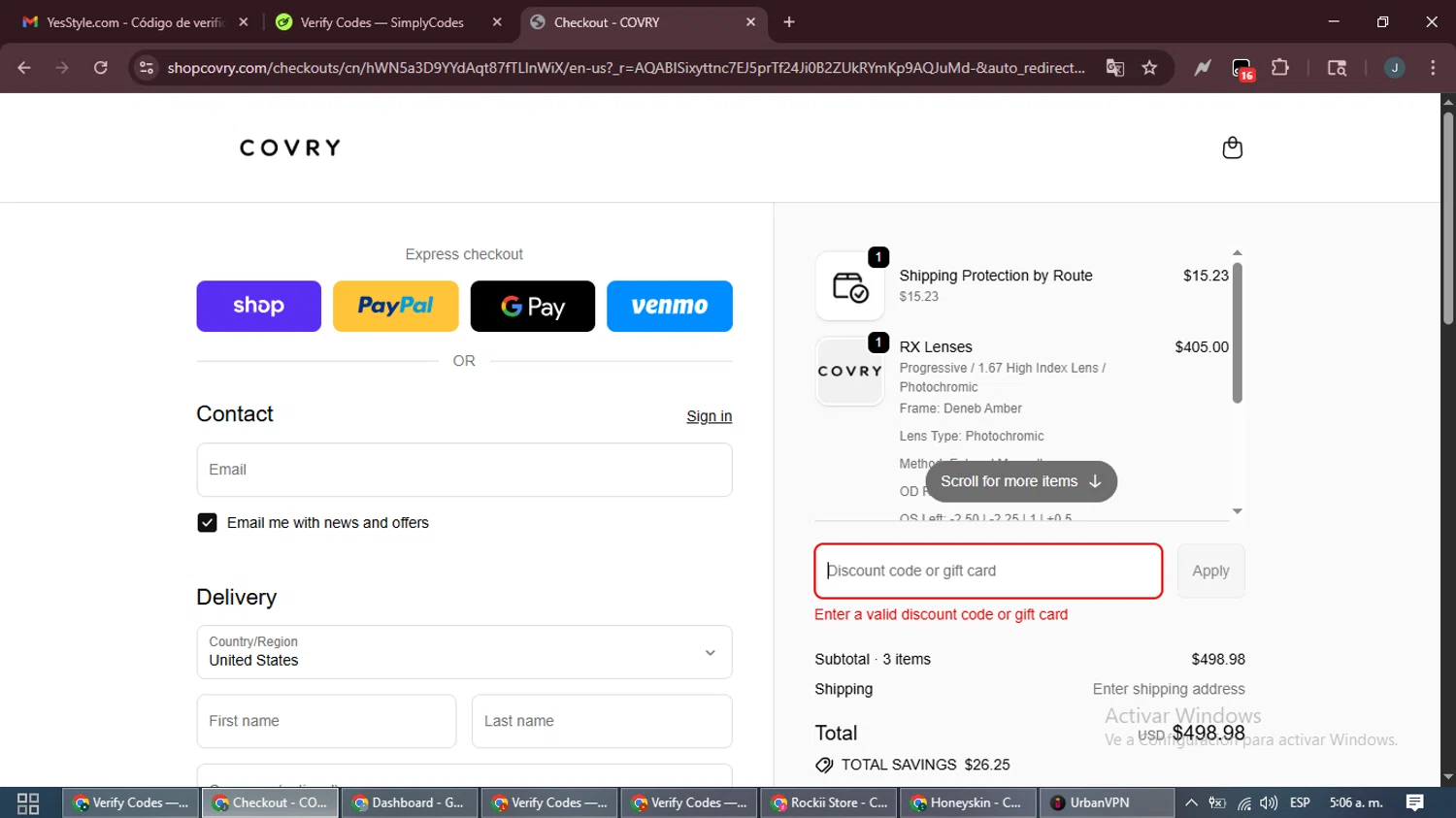The width and height of the screenshot is (1456, 818).
Task: Open the shopping bag cart icon
Action: (1232, 147)
